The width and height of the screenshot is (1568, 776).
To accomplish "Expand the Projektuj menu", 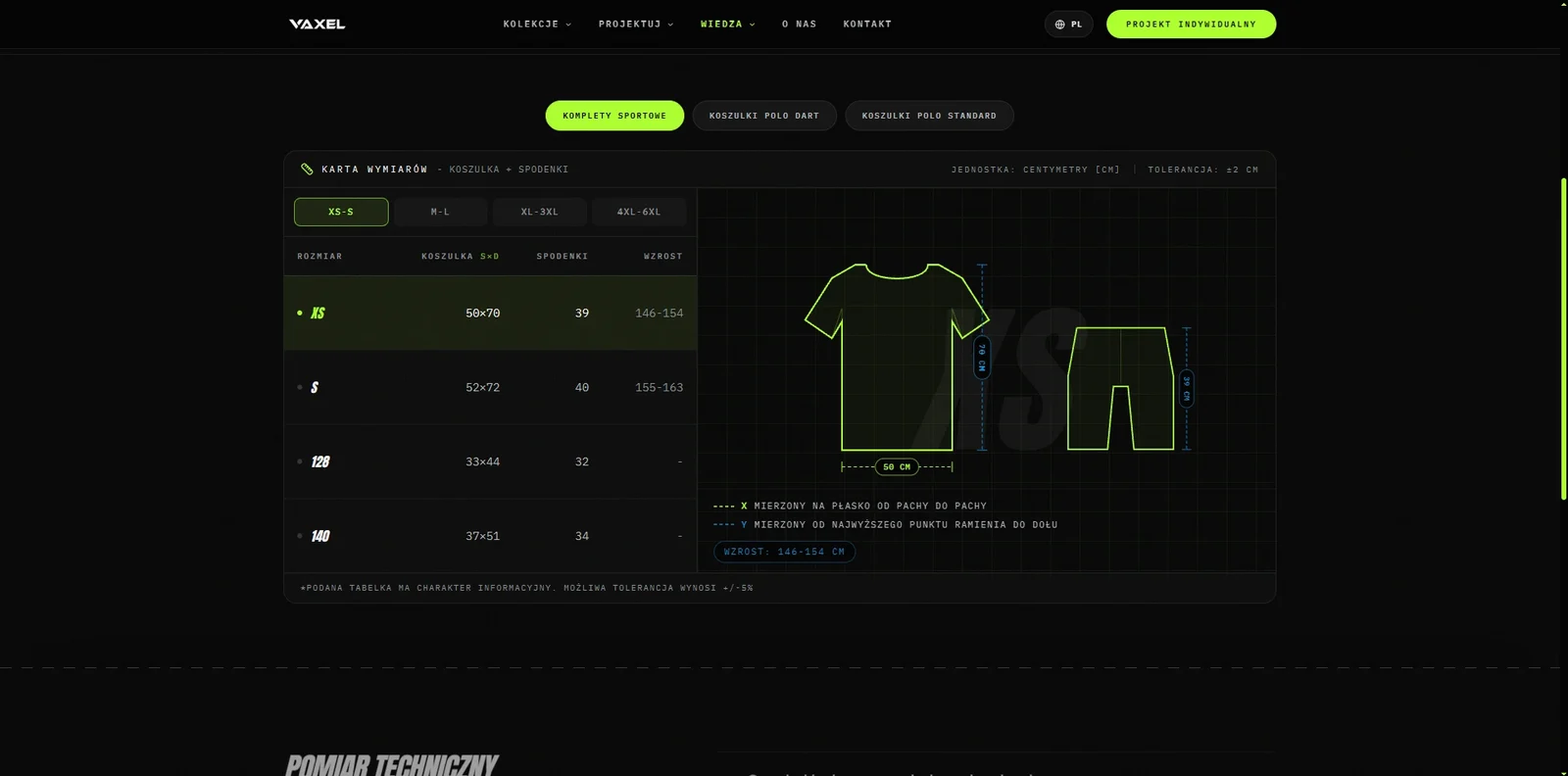I will [636, 24].
